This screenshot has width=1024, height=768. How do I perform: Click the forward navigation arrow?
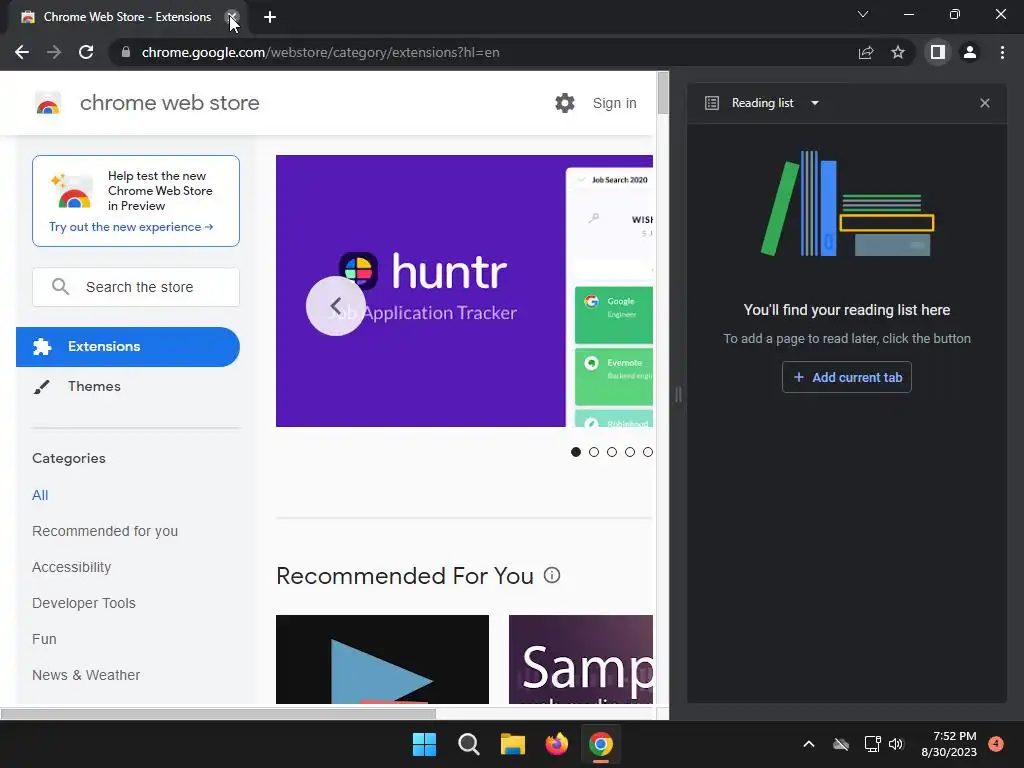click(54, 52)
